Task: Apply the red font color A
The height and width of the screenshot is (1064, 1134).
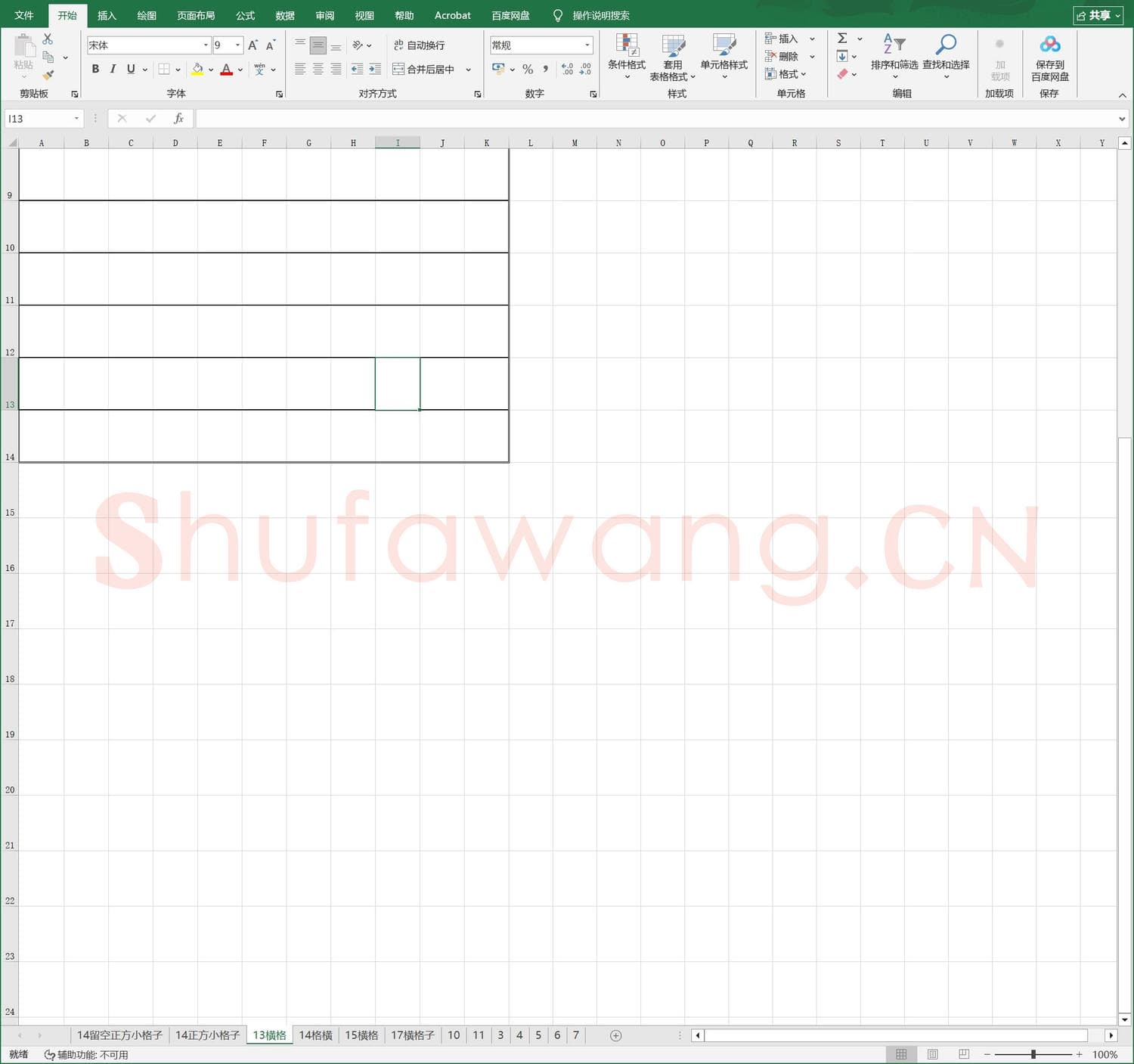Action: (226, 69)
